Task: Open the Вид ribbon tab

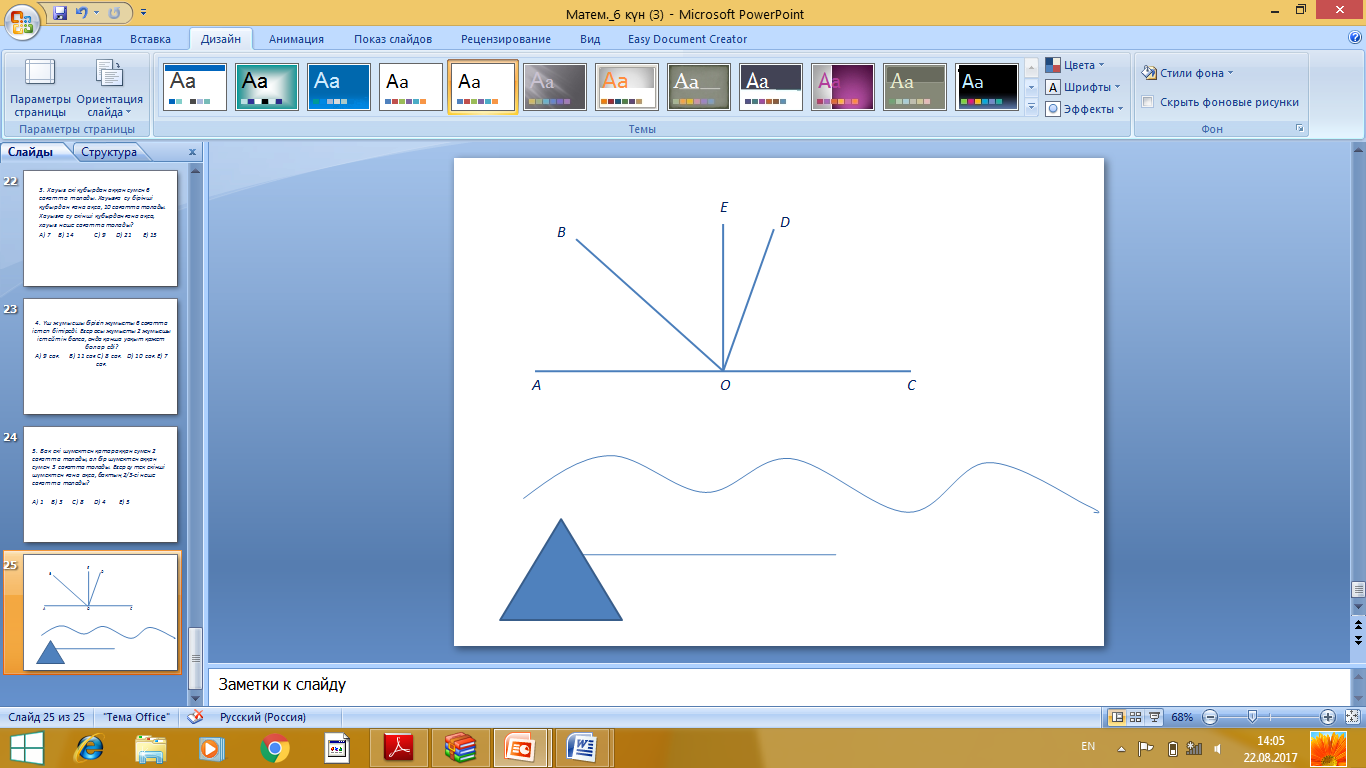Action: click(x=590, y=39)
